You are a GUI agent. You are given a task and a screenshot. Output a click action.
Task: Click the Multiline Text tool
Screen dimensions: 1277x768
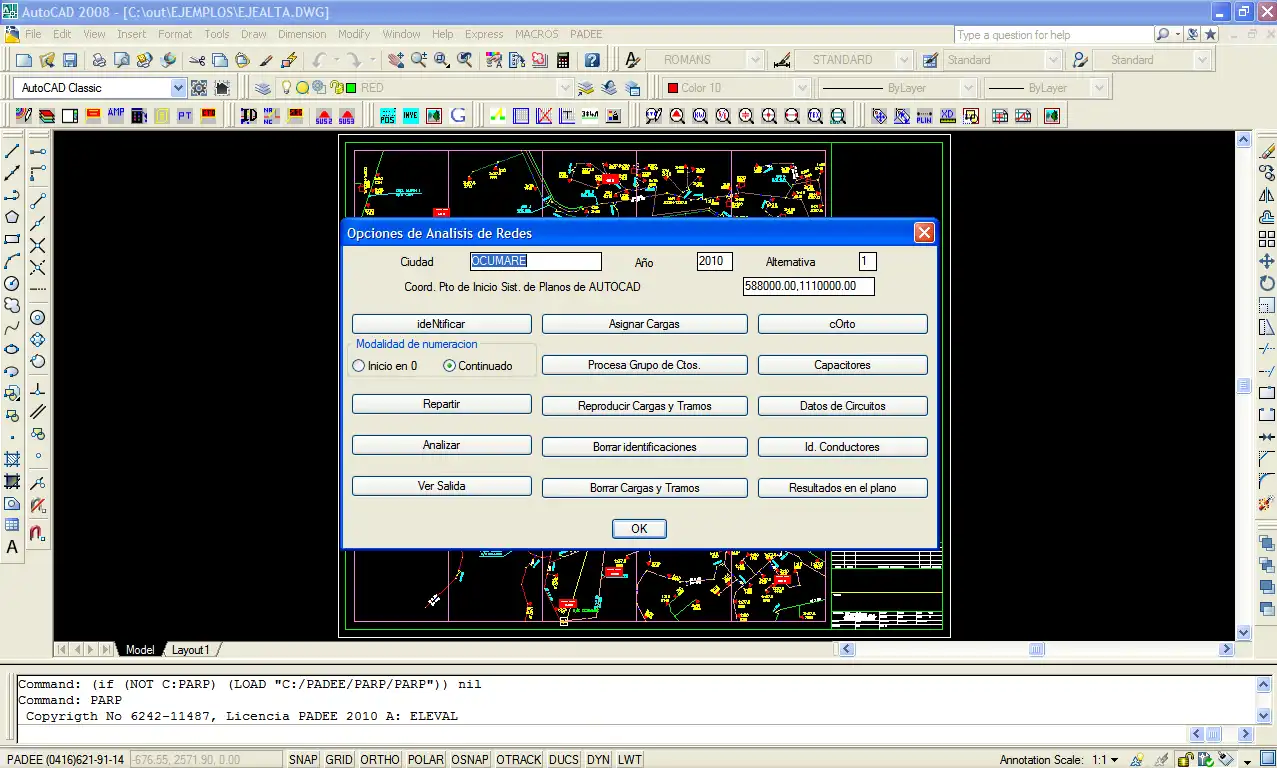[x=13, y=547]
